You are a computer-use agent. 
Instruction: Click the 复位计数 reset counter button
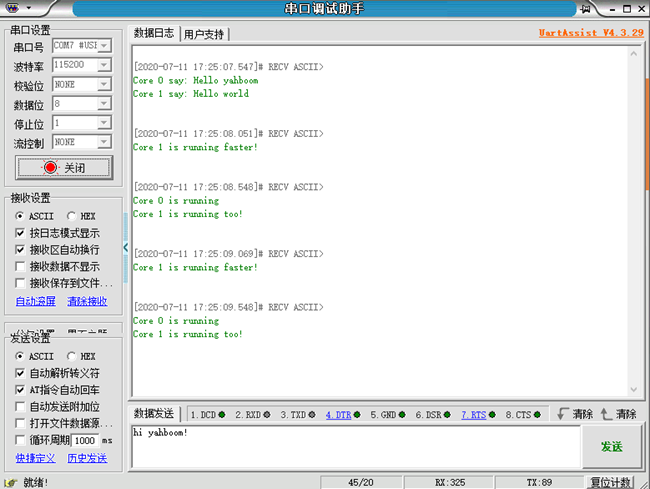tap(611, 482)
